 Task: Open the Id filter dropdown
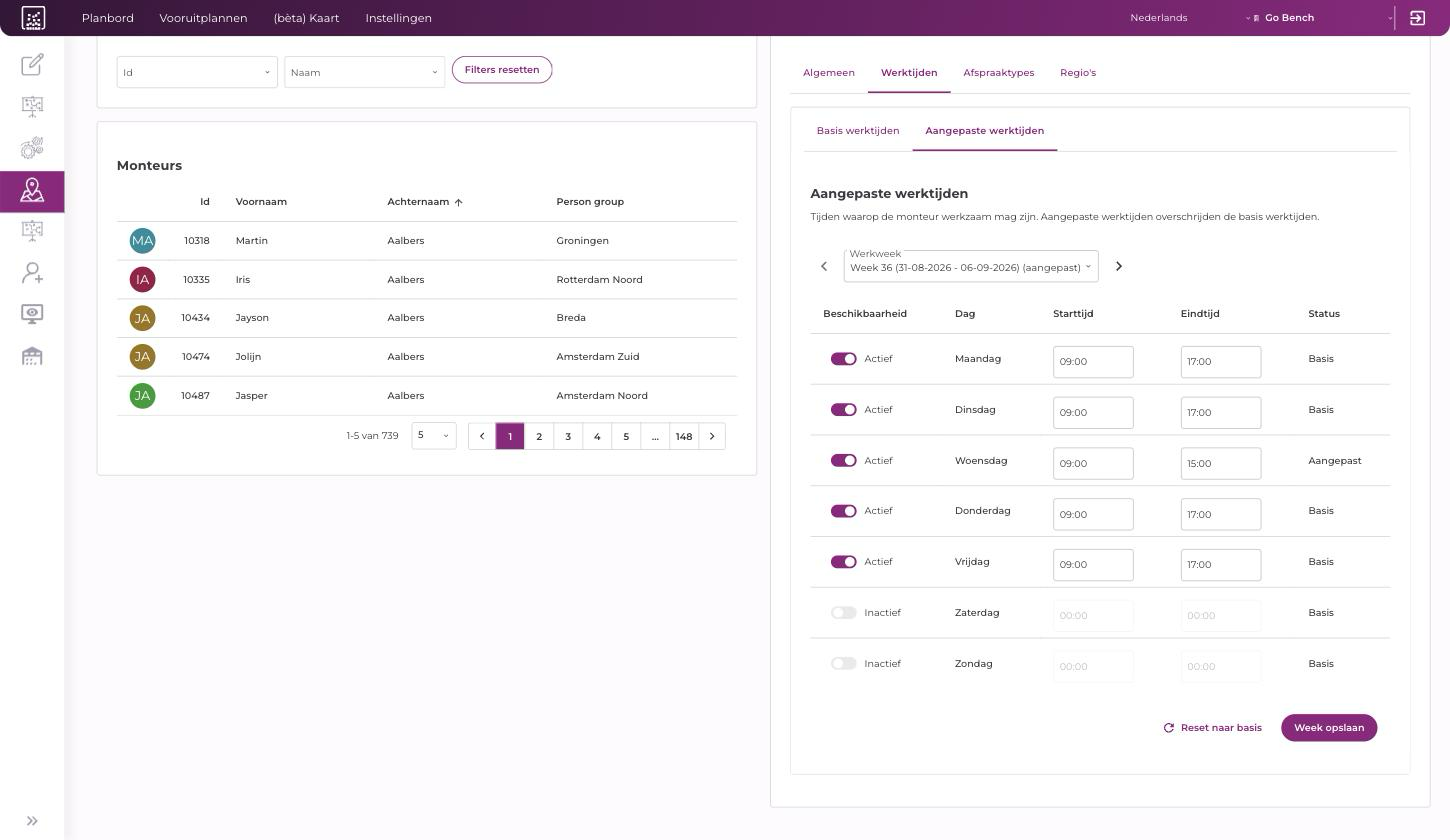(197, 72)
